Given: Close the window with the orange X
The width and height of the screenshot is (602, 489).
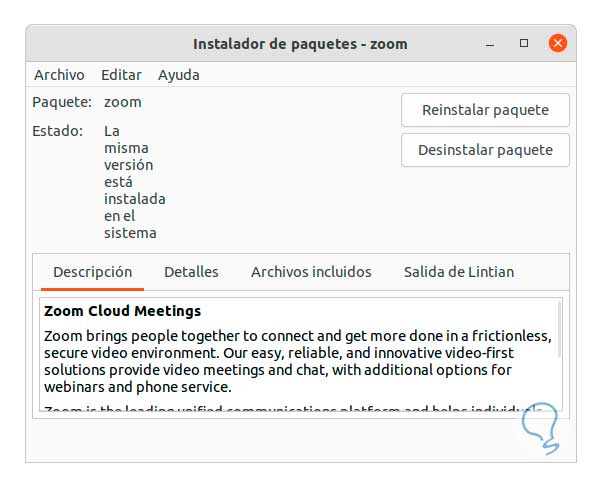Looking at the screenshot, I should [557, 44].
